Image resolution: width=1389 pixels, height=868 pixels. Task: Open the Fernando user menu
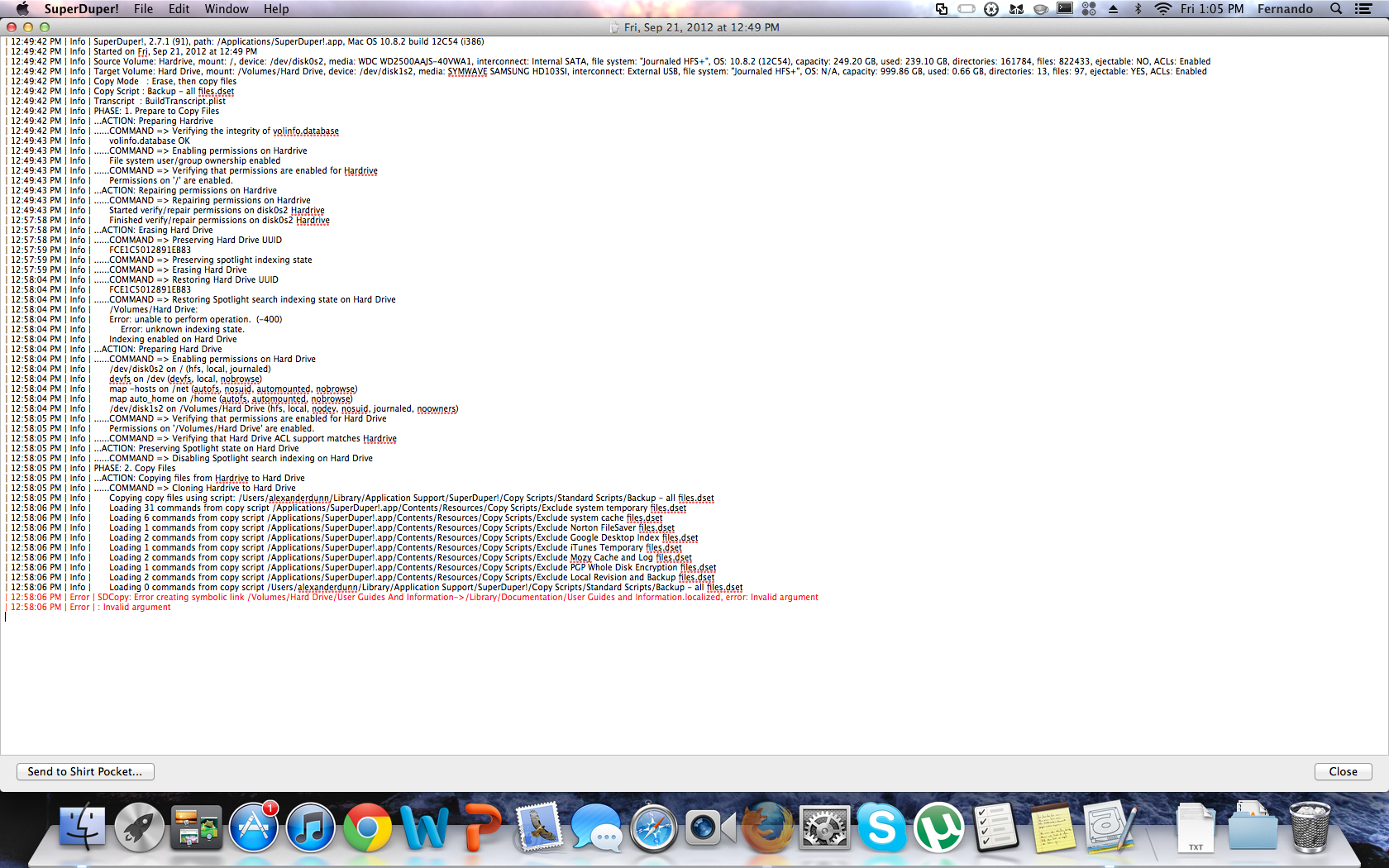(1285, 9)
